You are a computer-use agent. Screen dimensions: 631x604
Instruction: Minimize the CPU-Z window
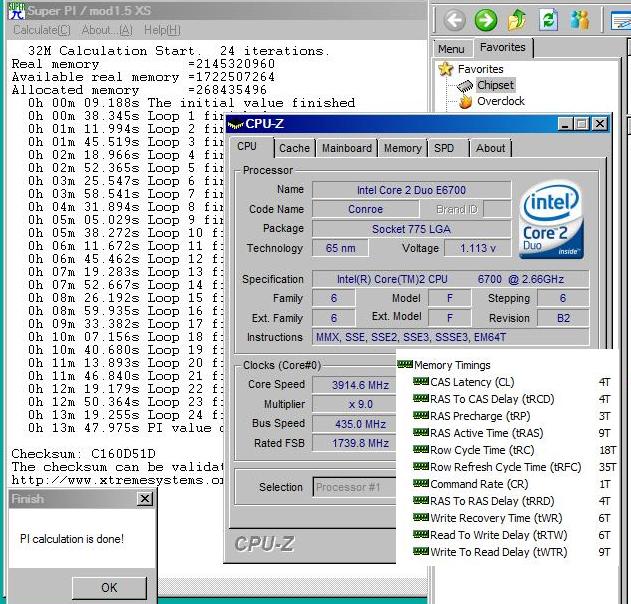click(565, 124)
